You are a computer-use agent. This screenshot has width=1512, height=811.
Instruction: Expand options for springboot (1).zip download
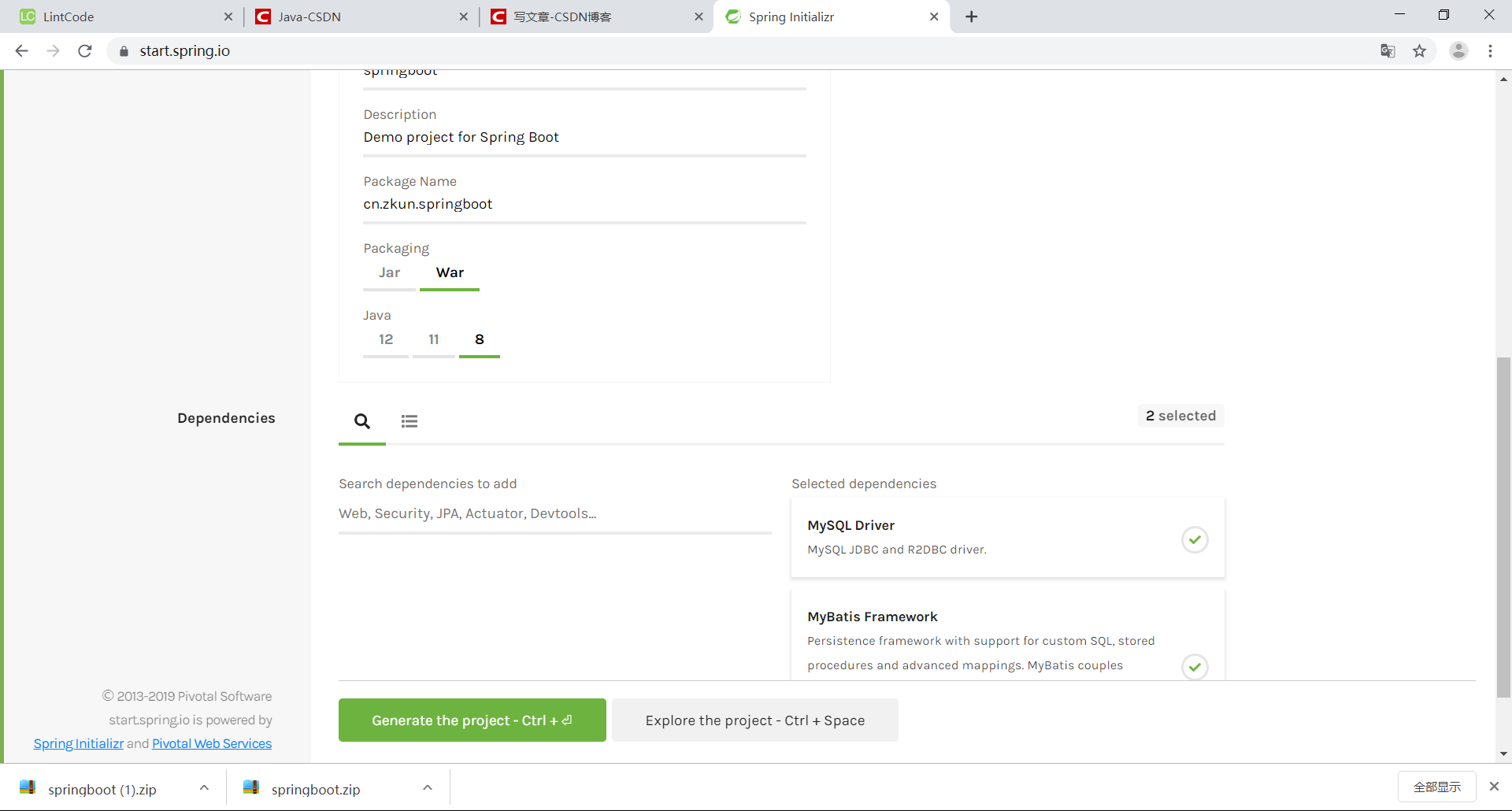pyautogui.click(x=204, y=787)
